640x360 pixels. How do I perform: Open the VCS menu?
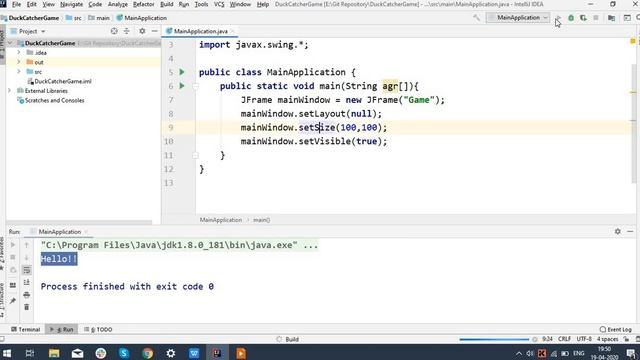click(x=219, y=4)
